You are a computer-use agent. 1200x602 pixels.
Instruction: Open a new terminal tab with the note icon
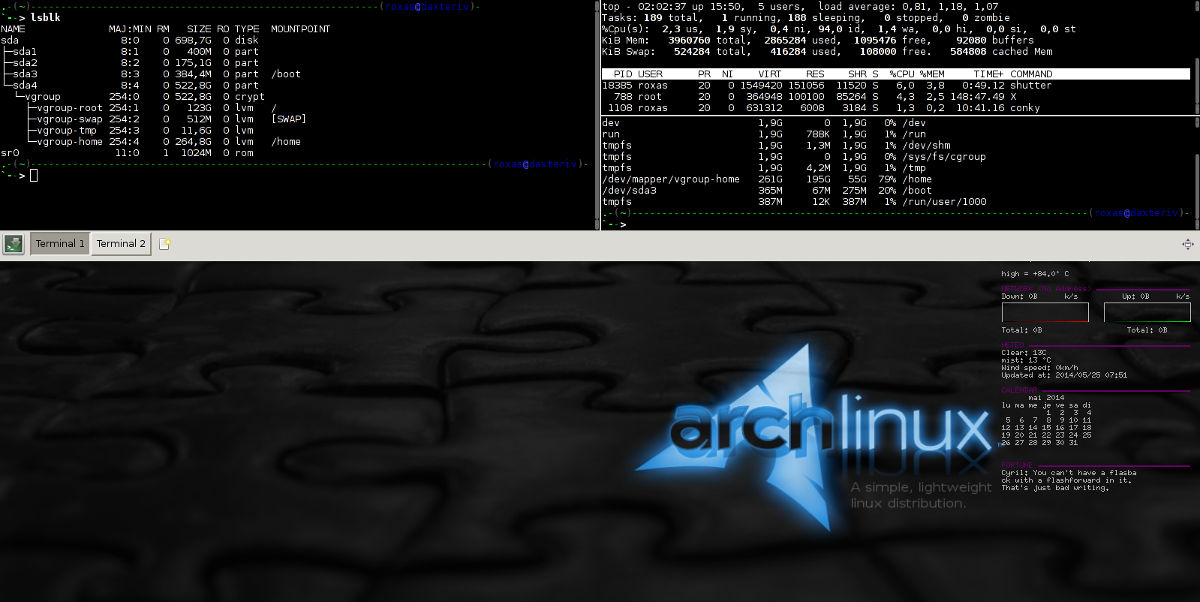(x=165, y=243)
